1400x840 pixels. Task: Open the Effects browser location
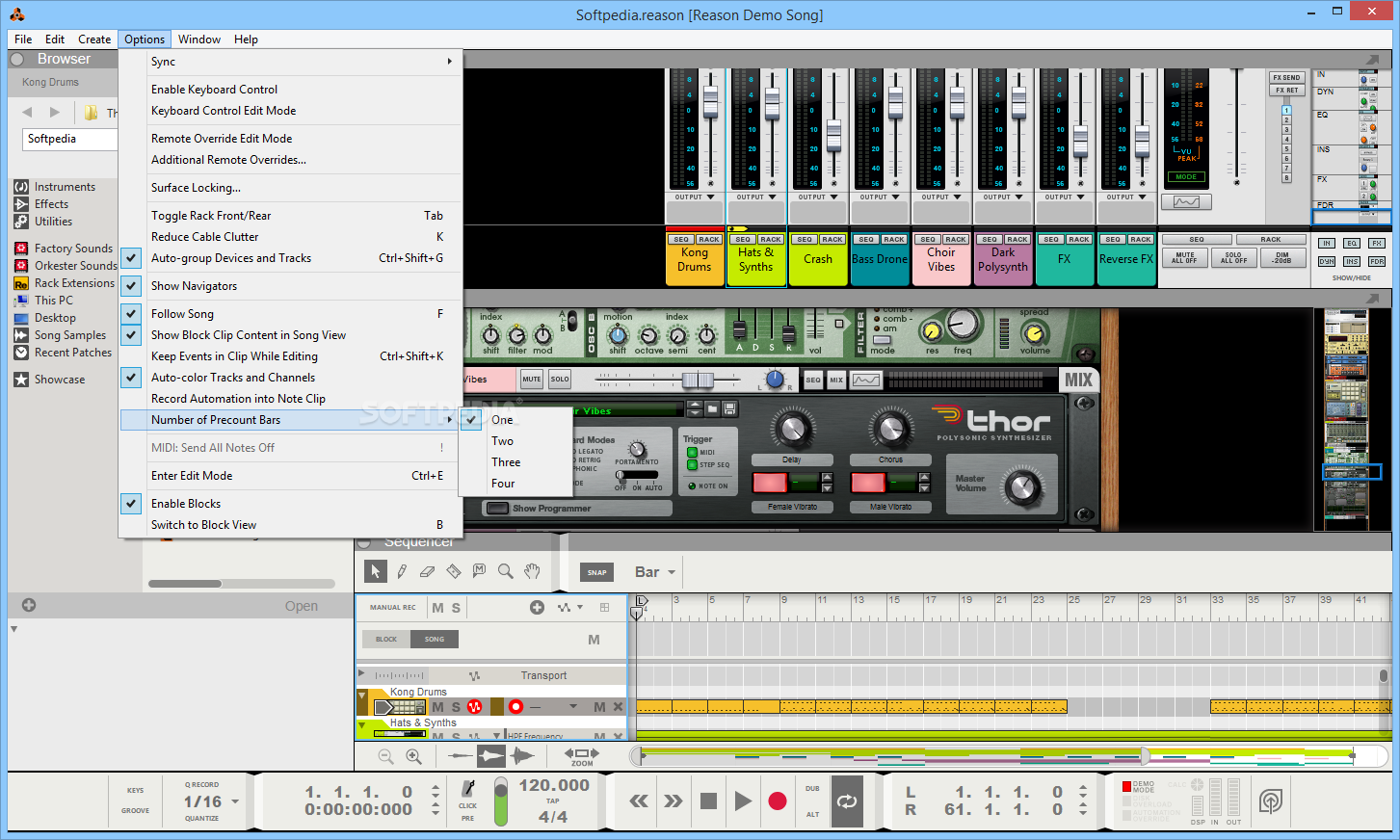coord(51,204)
